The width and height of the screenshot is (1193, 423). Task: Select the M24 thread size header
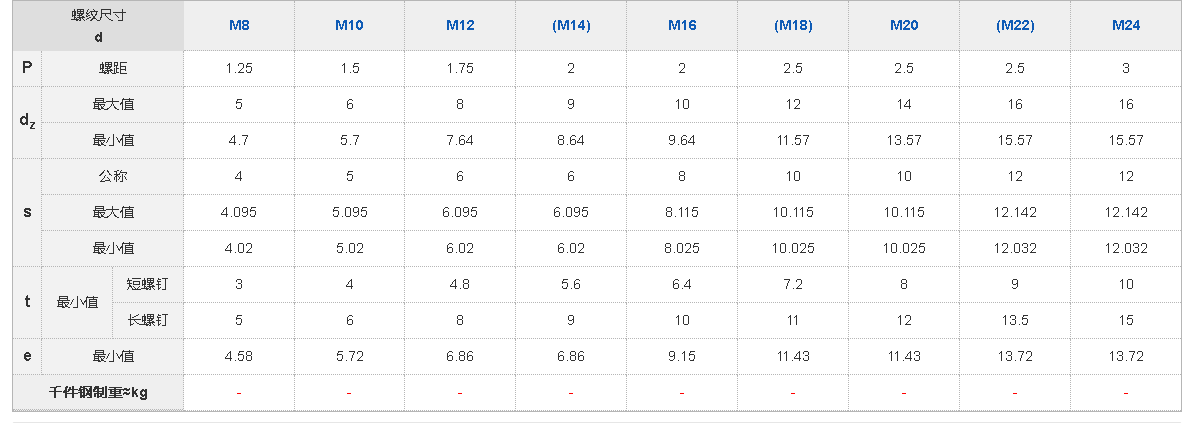tap(1126, 25)
